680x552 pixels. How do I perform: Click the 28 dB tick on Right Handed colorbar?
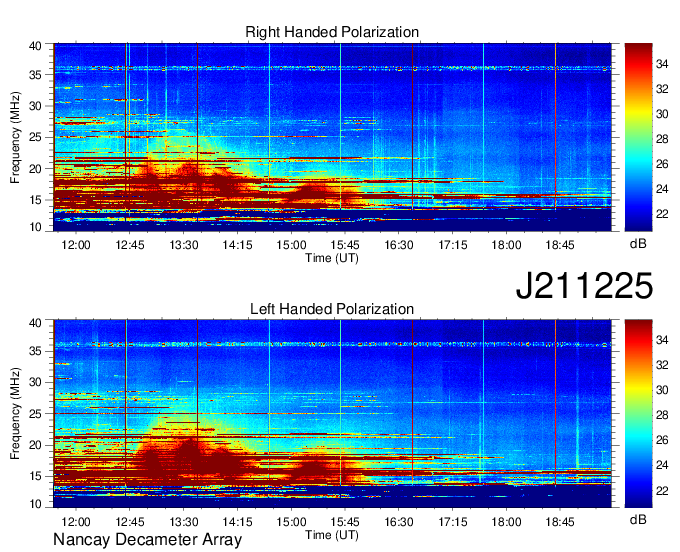point(662,139)
